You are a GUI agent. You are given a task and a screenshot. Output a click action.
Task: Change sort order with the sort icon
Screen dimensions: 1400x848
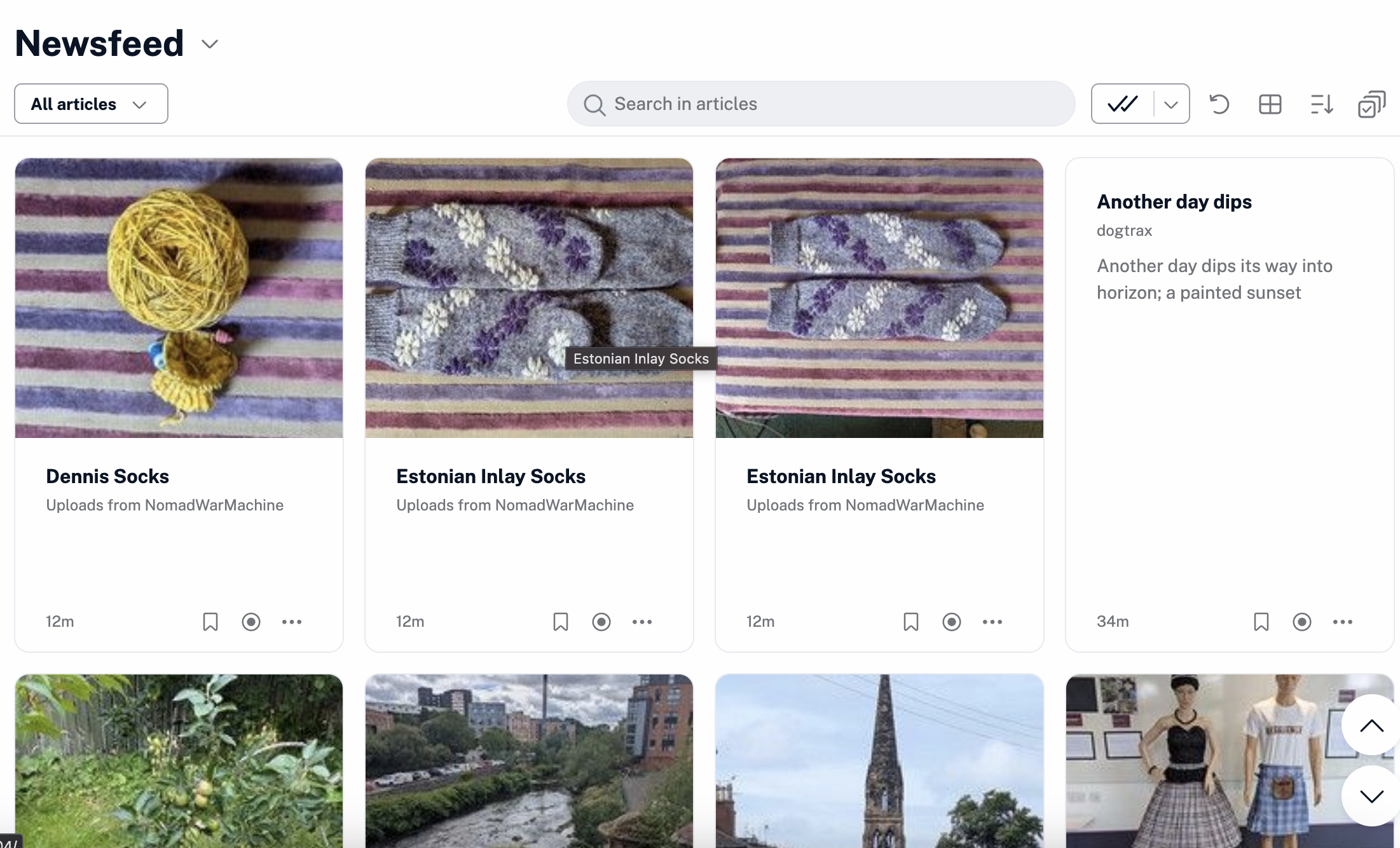(x=1322, y=104)
